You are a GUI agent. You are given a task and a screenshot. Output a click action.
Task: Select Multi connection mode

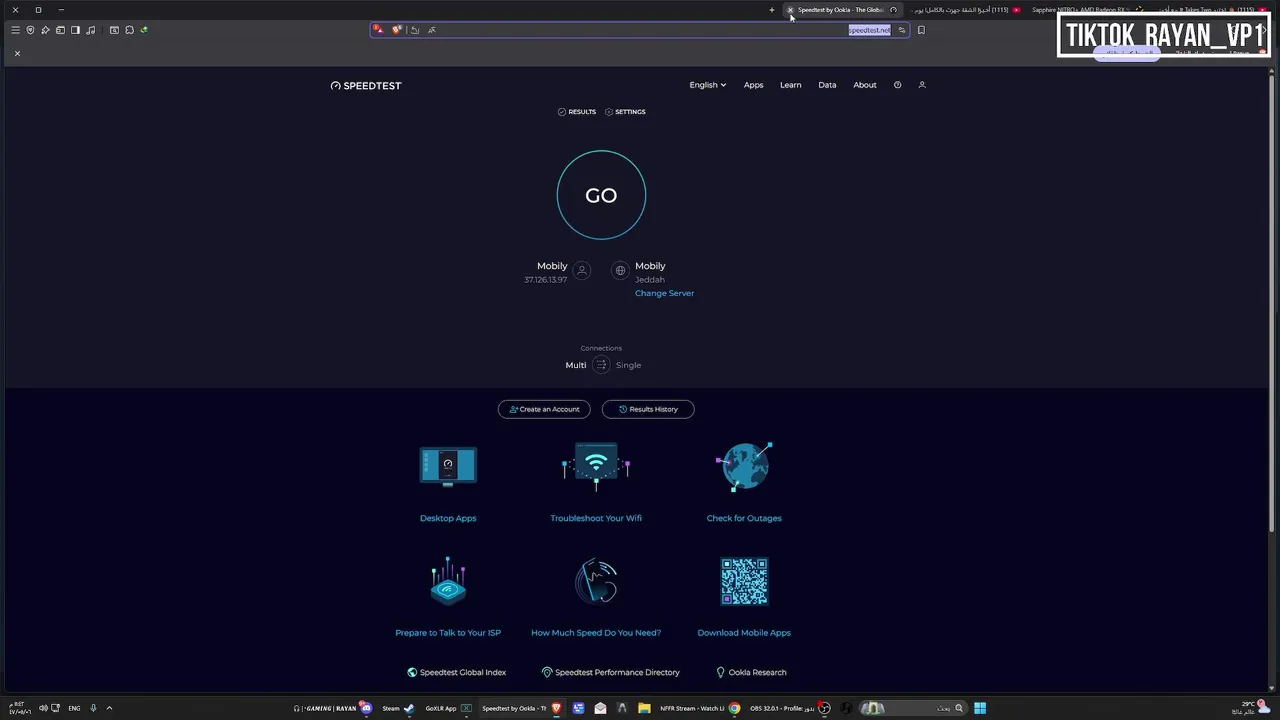click(576, 365)
